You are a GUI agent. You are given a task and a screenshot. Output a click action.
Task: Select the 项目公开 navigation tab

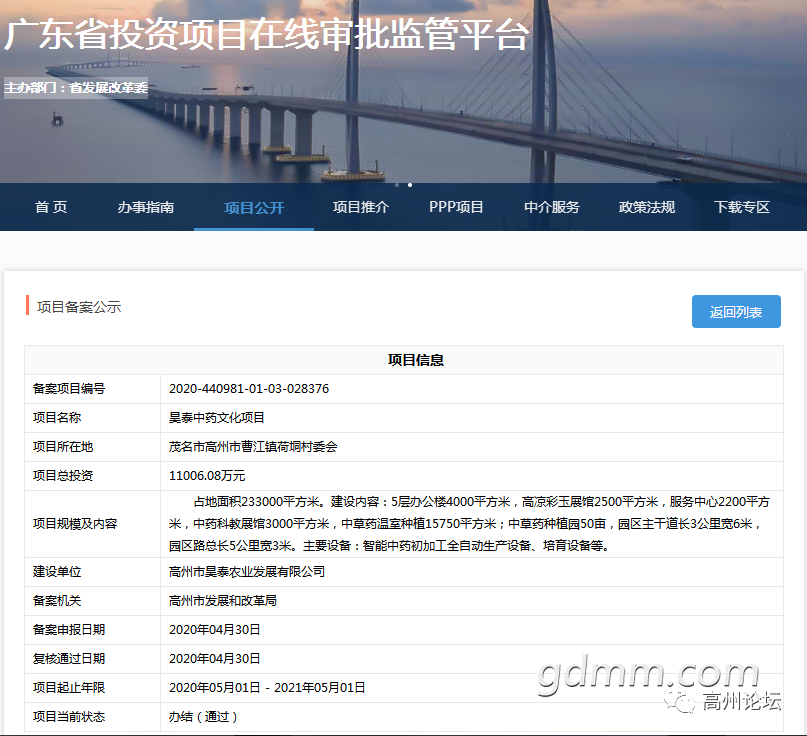(254, 207)
